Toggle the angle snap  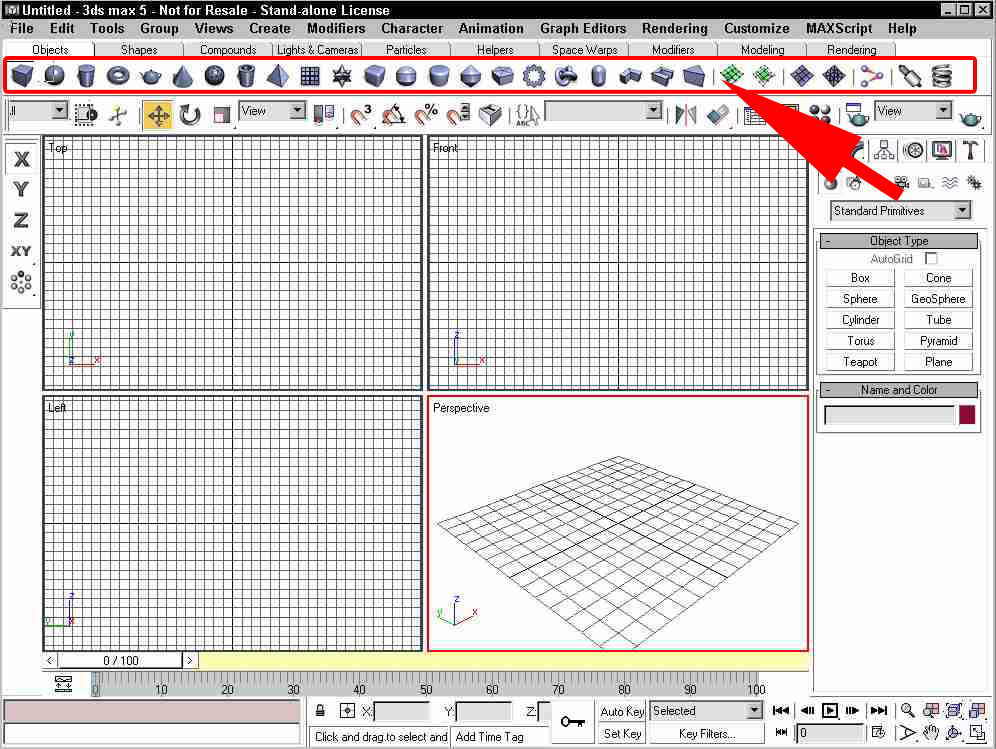pyautogui.click(x=393, y=115)
